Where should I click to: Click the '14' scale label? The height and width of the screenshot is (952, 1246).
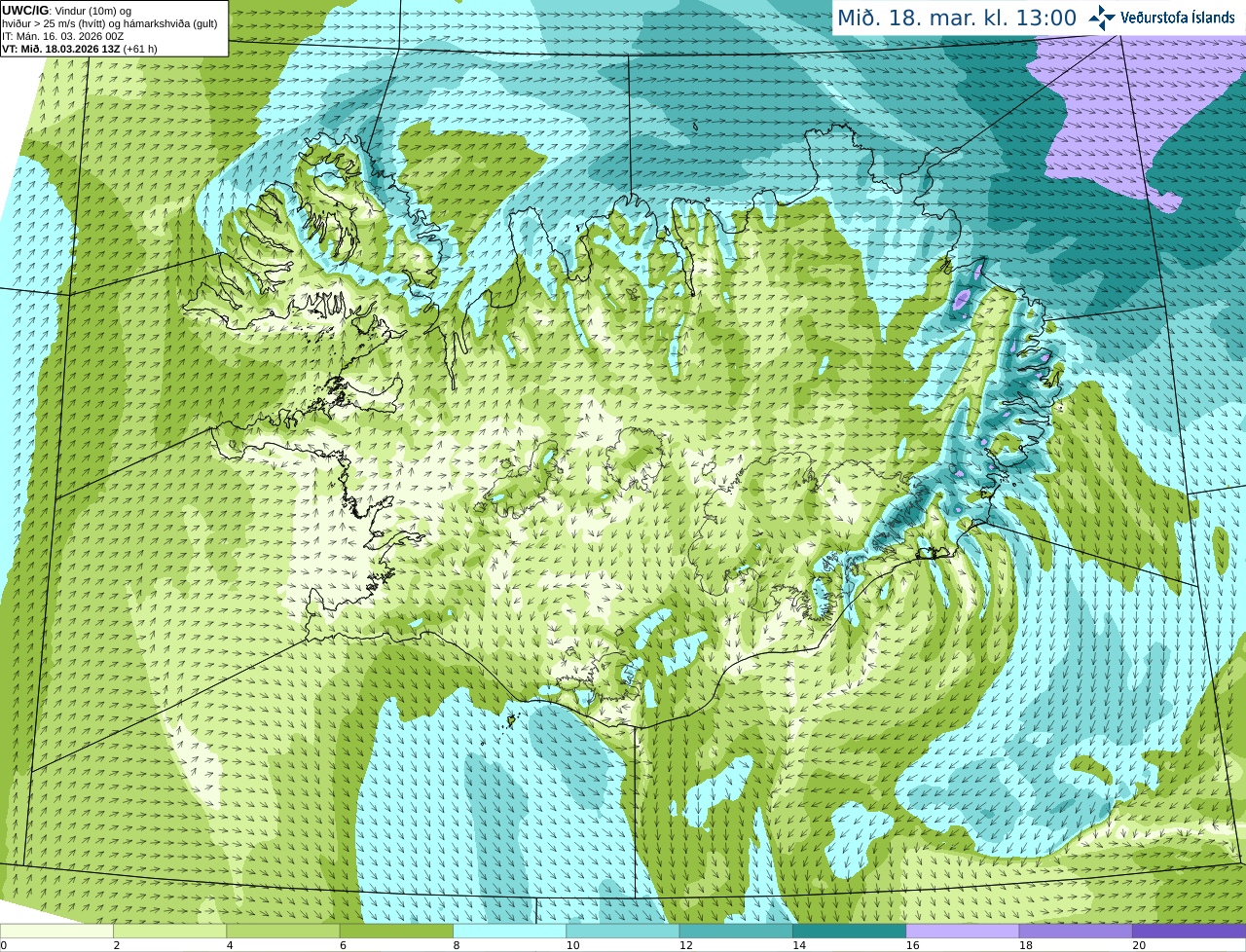click(x=799, y=945)
